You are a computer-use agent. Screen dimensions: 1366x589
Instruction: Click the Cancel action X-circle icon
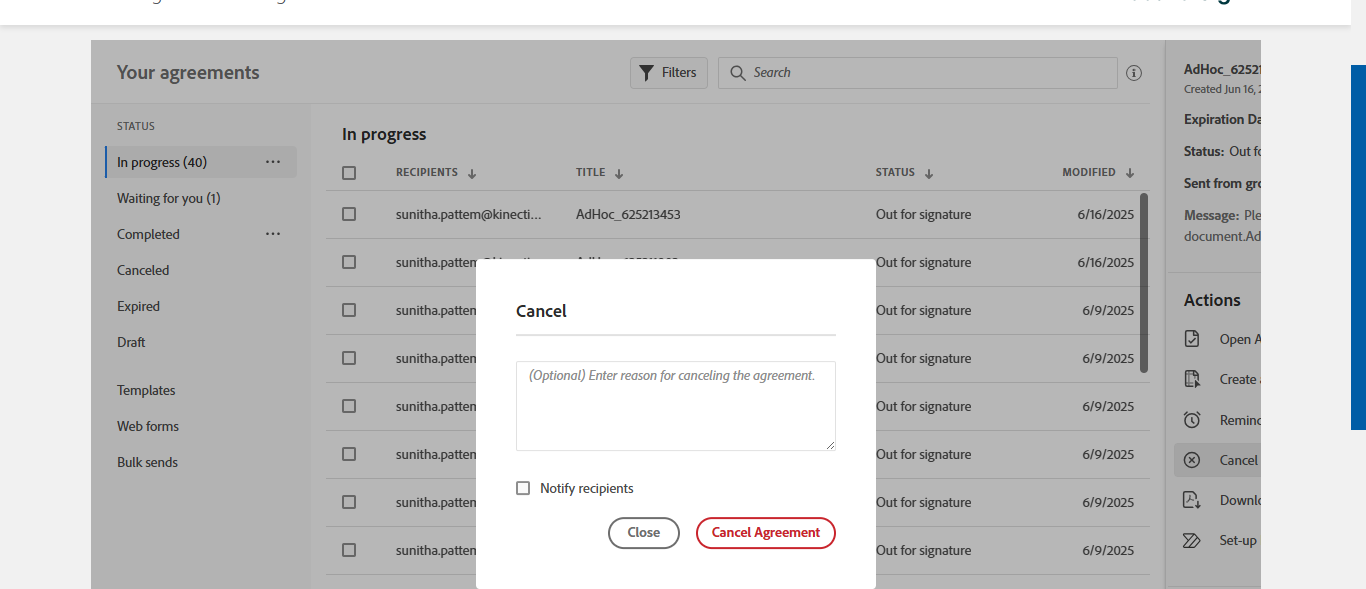point(1192,460)
